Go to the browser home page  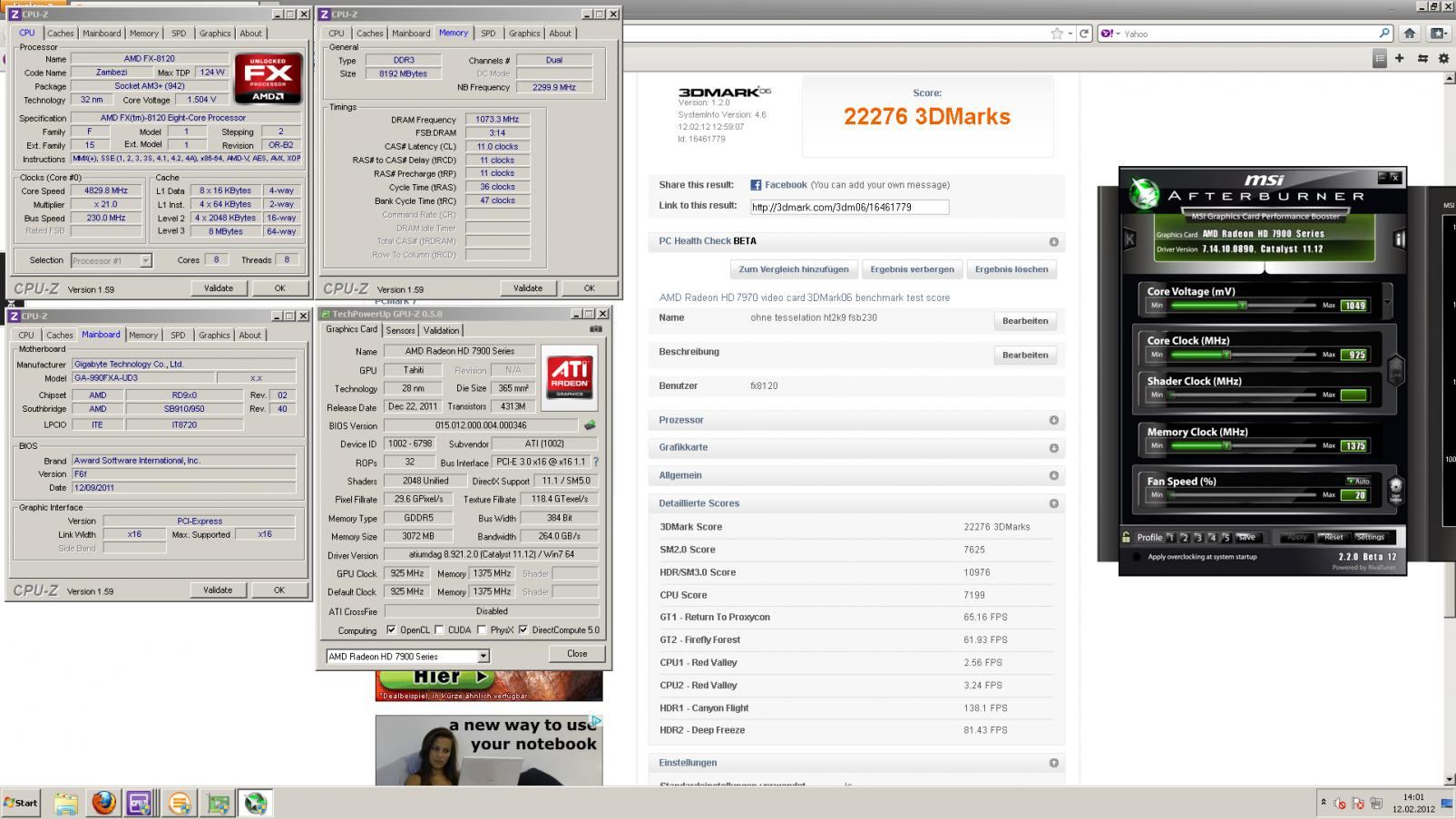pyautogui.click(x=1409, y=34)
